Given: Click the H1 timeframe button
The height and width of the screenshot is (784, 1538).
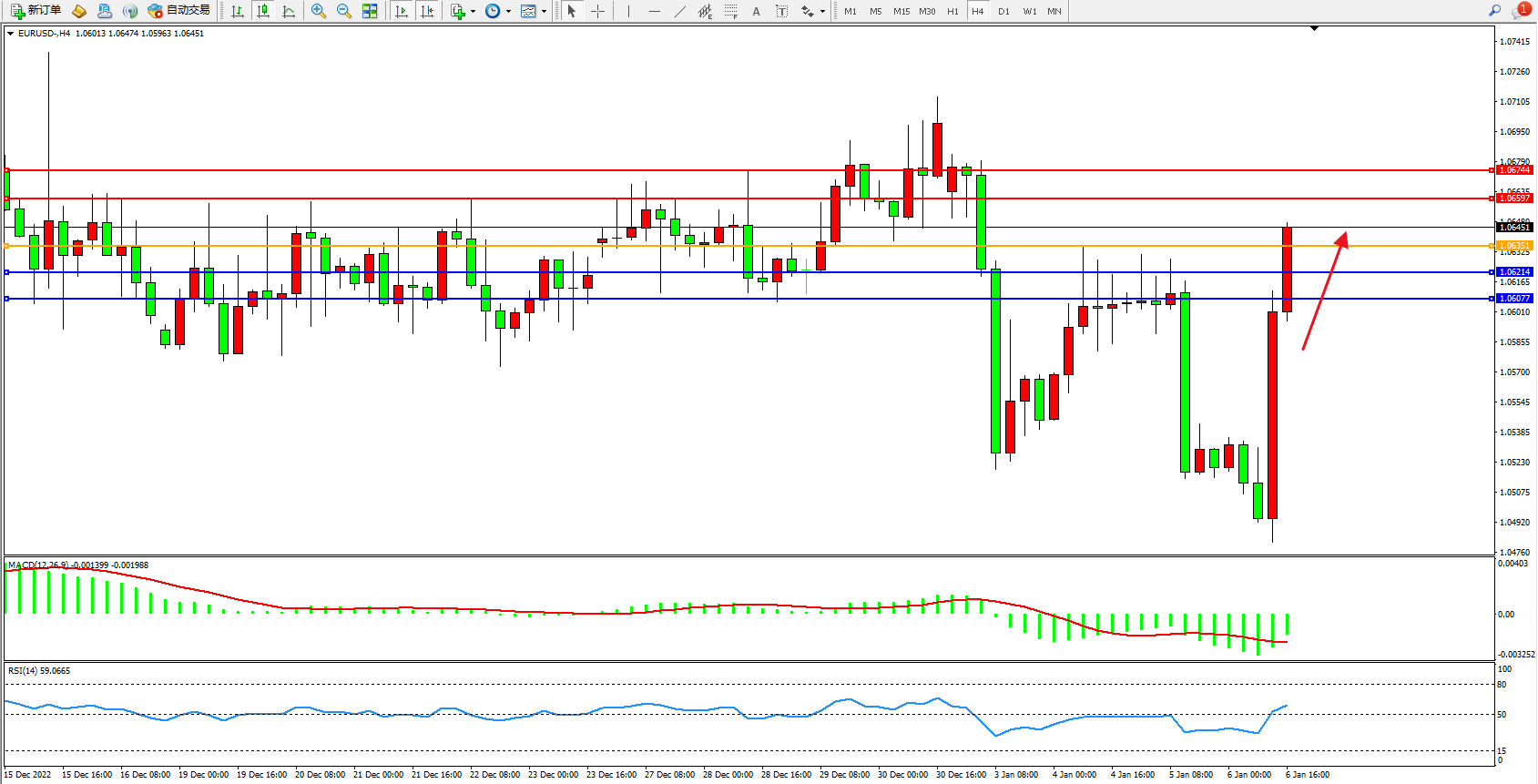Looking at the screenshot, I should 952,11.
